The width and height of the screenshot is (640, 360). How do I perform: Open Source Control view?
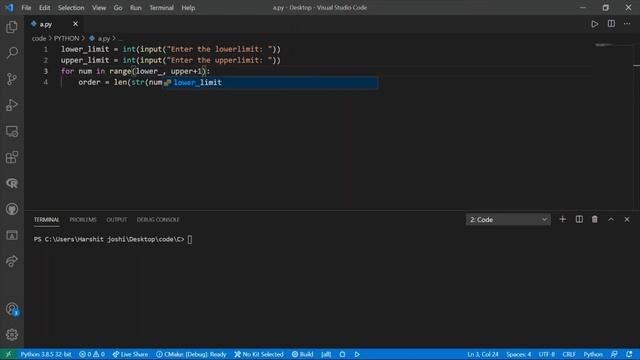[x=12, y=79]
